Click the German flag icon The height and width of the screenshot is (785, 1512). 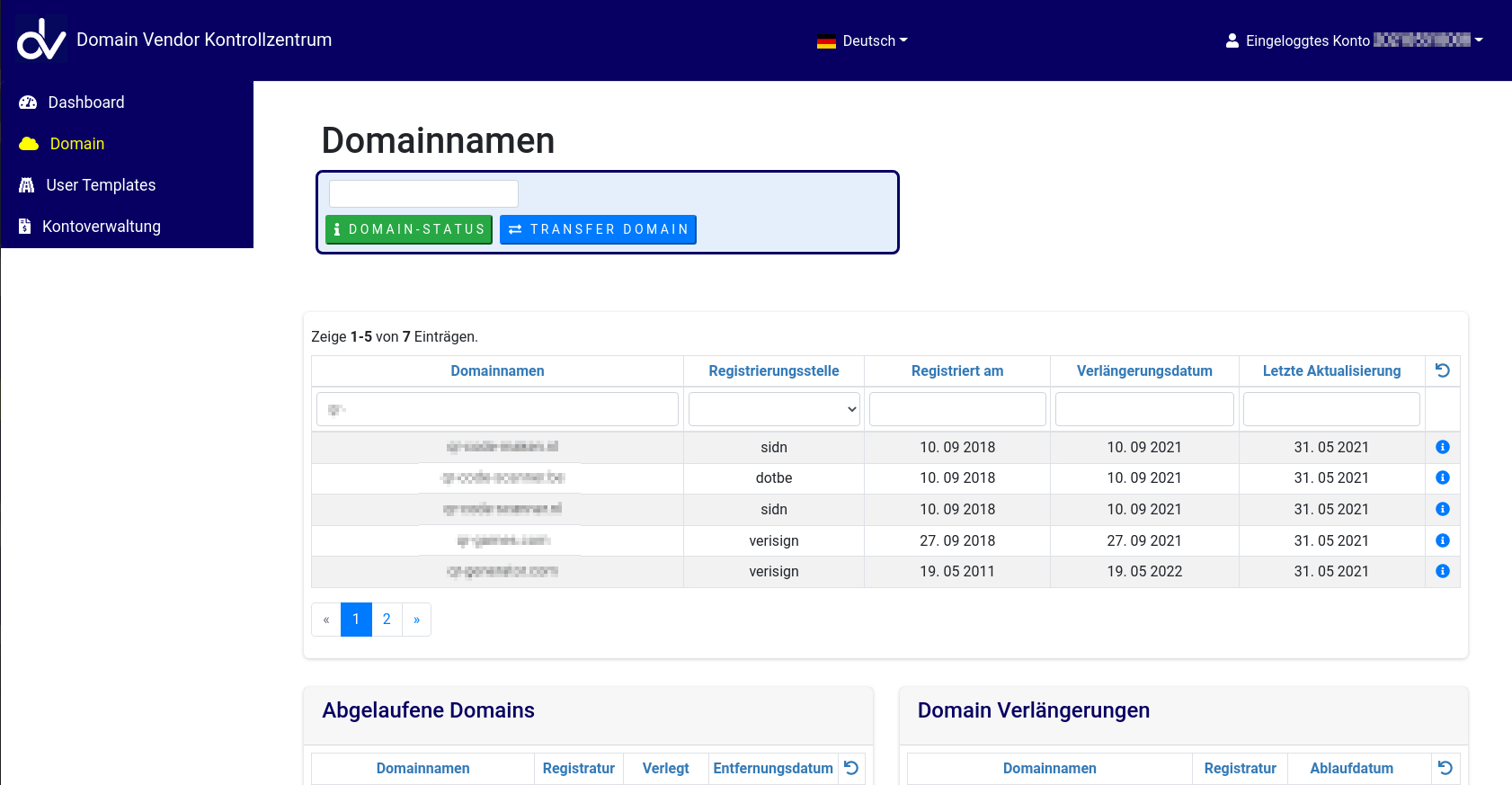coord(826,41)
